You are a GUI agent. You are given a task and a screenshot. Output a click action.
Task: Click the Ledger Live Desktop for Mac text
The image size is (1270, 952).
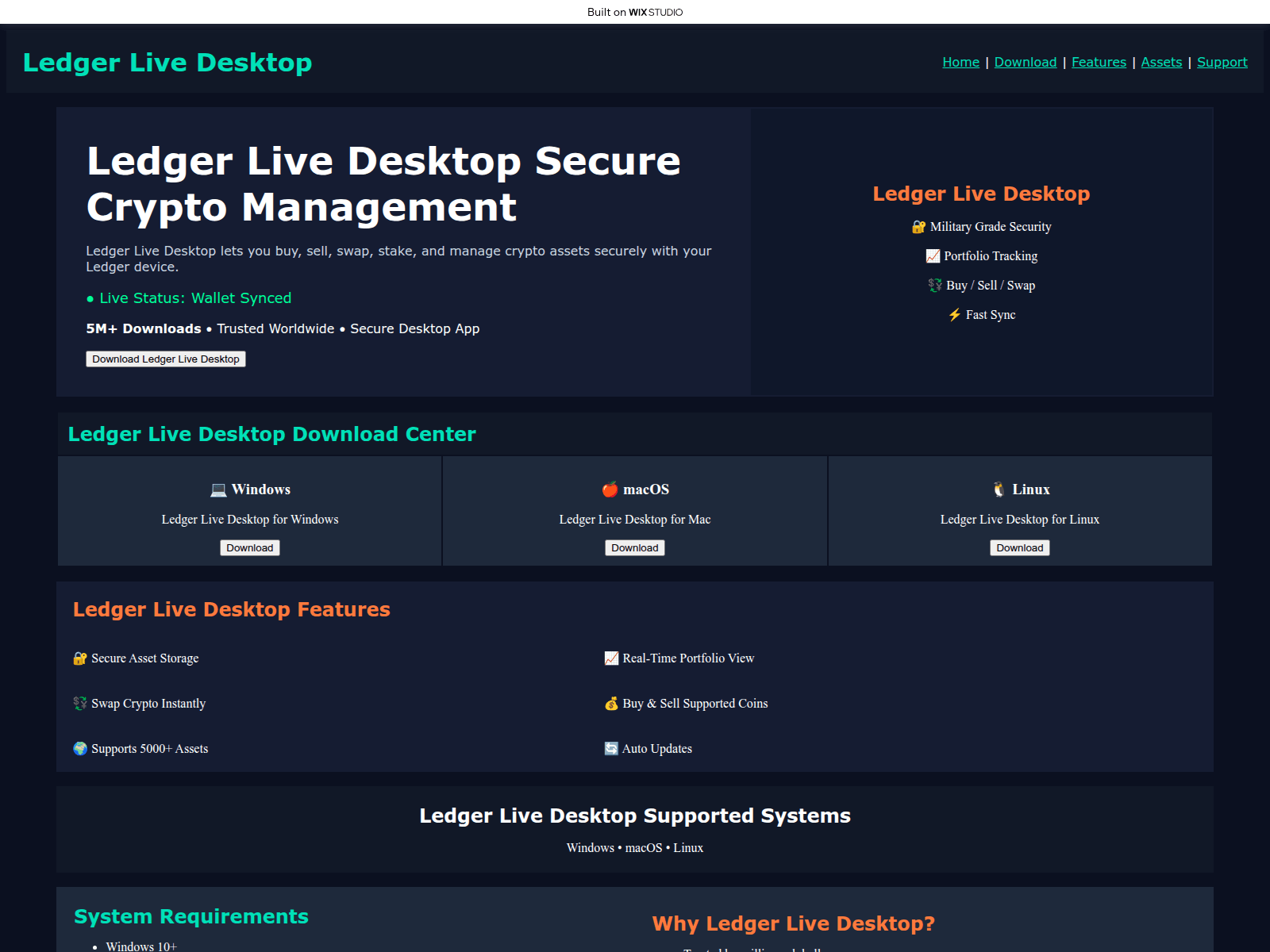tap(635, 520)
